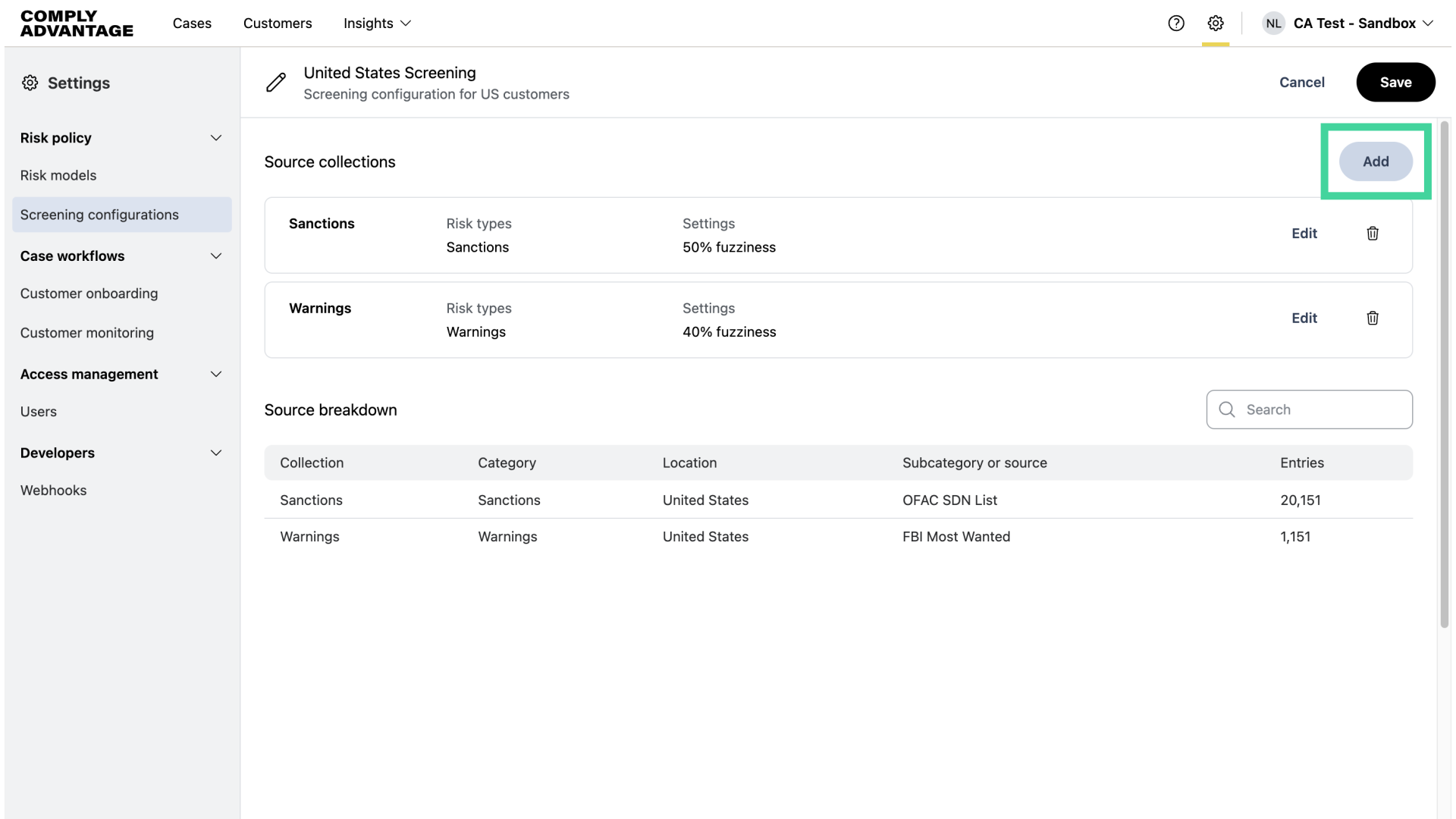Viewport: 1456px width, 819px height.
Task: Click the settings gear in top bar
Action: [x=1215, y=24]
